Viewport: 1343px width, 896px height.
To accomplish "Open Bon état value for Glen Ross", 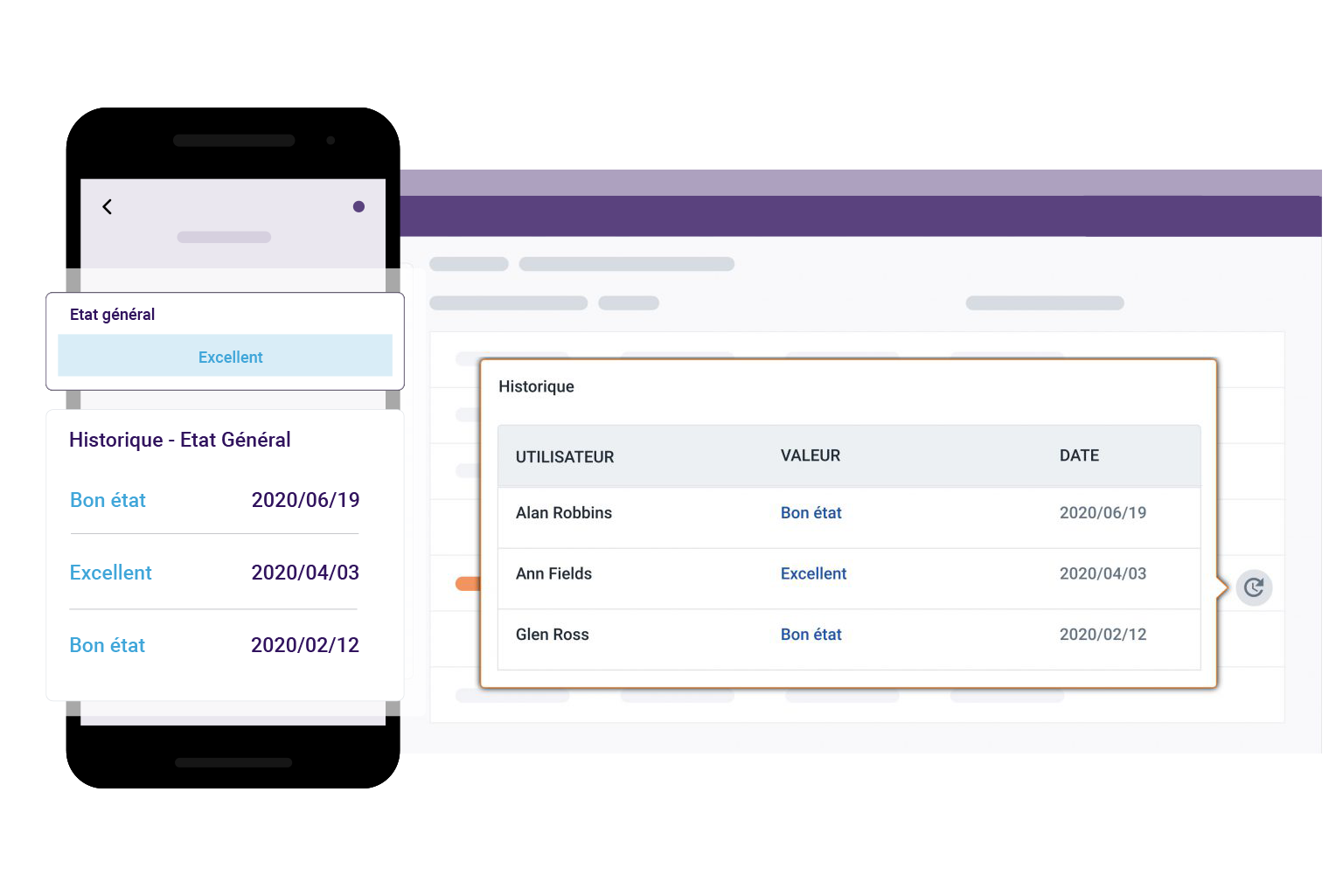I will pos(811,635).
